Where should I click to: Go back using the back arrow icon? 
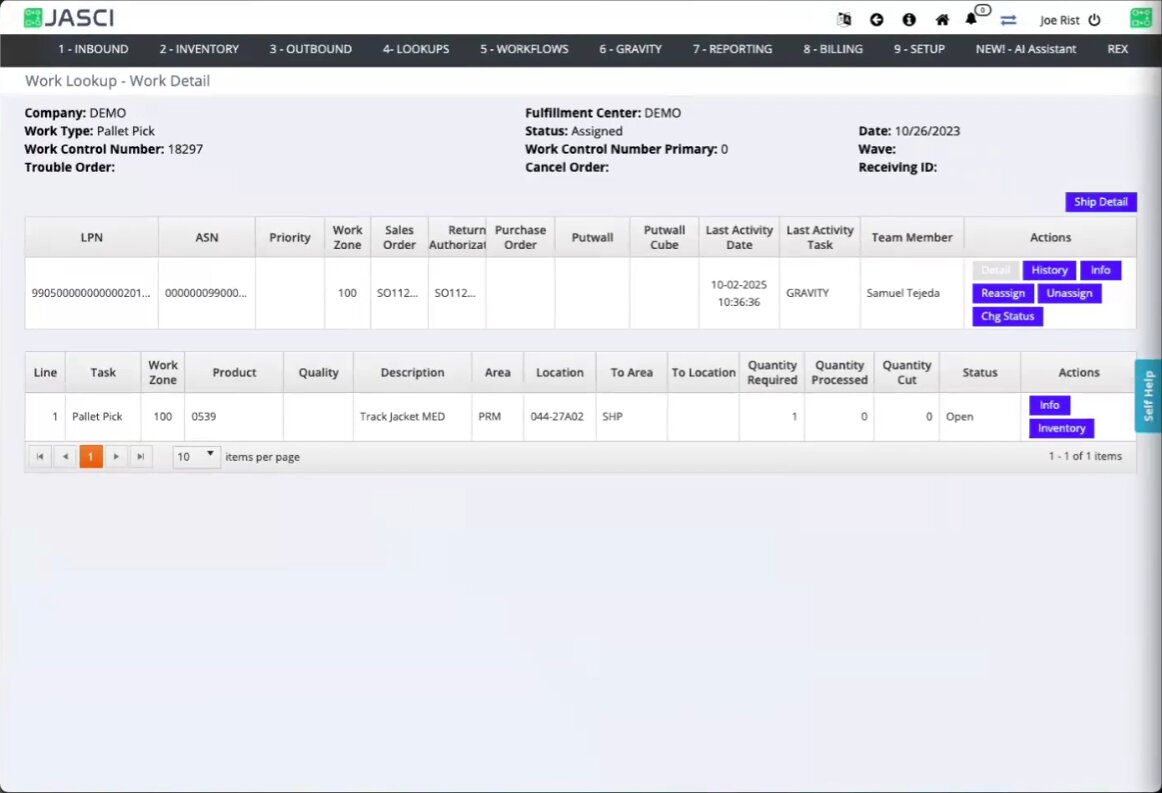[x=876, y=19]
